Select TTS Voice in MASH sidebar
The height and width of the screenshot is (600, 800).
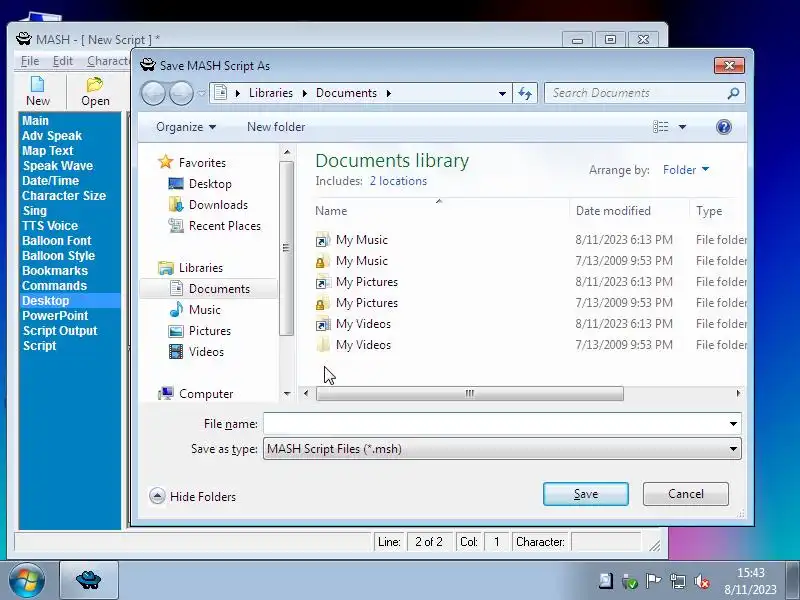tap(49, 226)
